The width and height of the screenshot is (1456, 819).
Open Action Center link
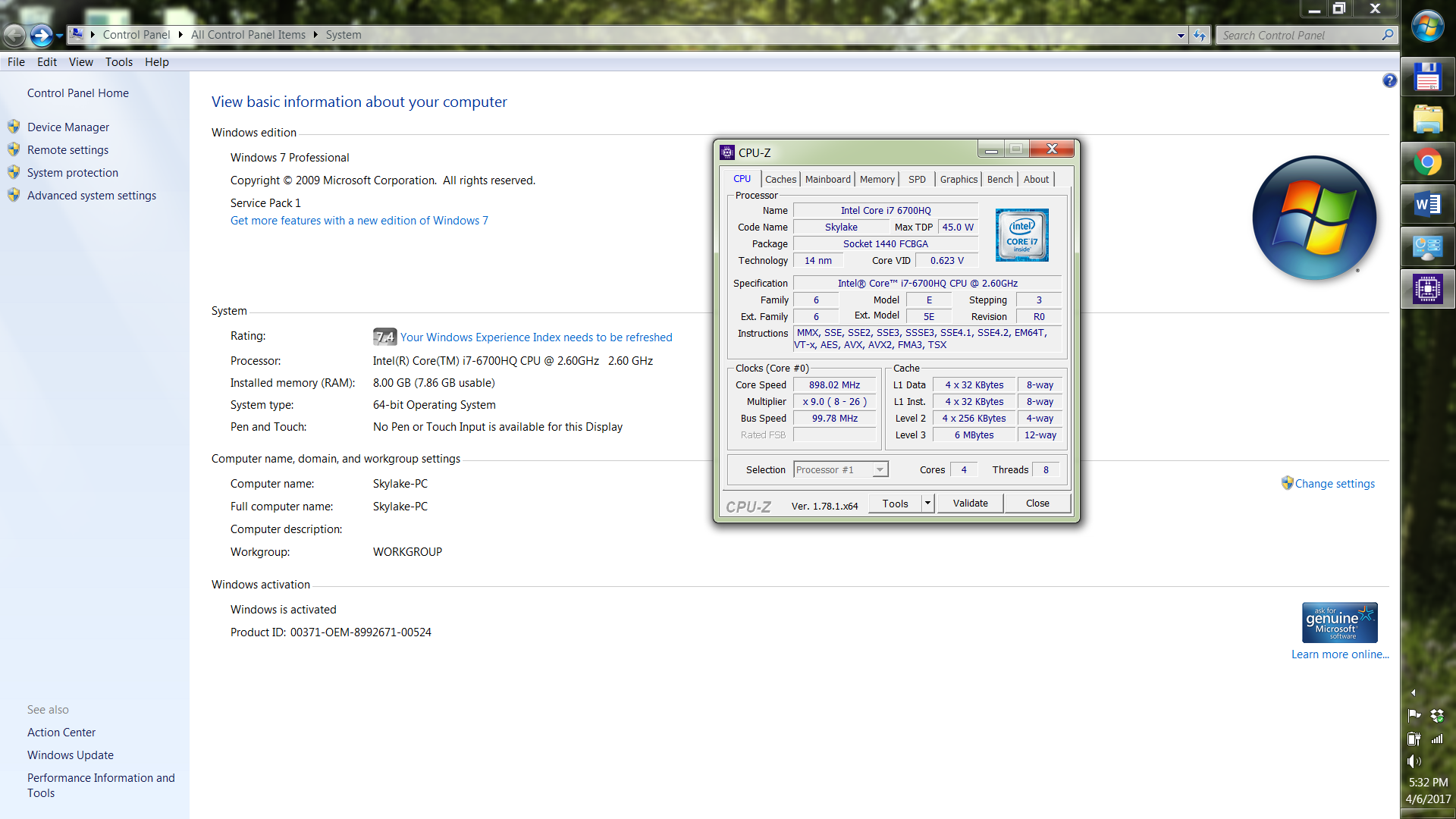pyautogui.click(x=61, y=733)
